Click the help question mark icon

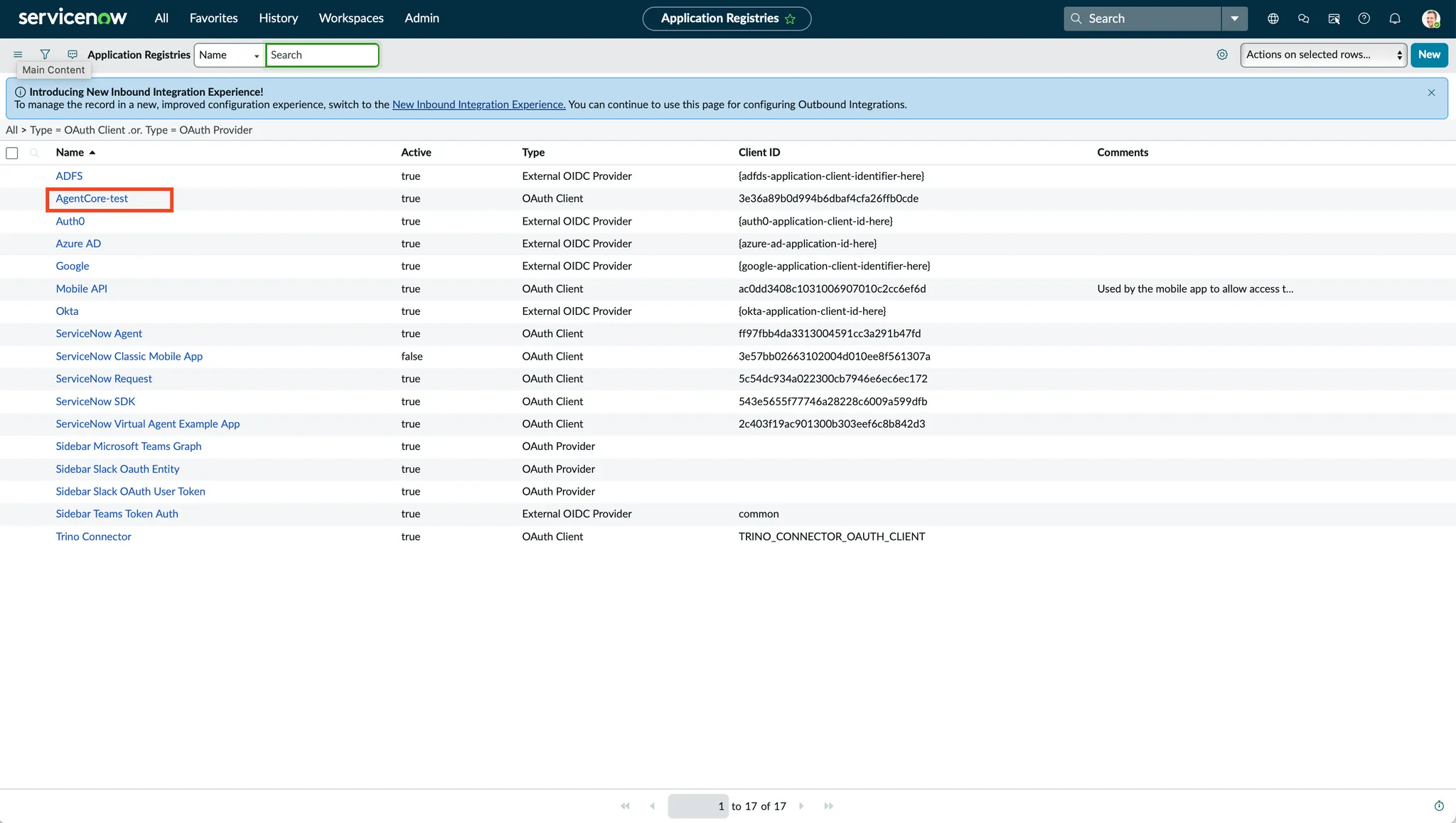[x=1364, y=18]
